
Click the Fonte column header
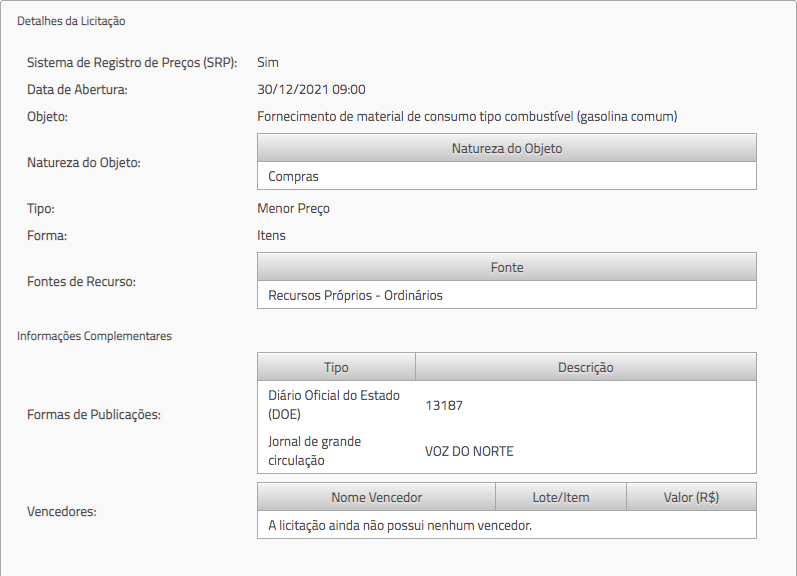506,267
